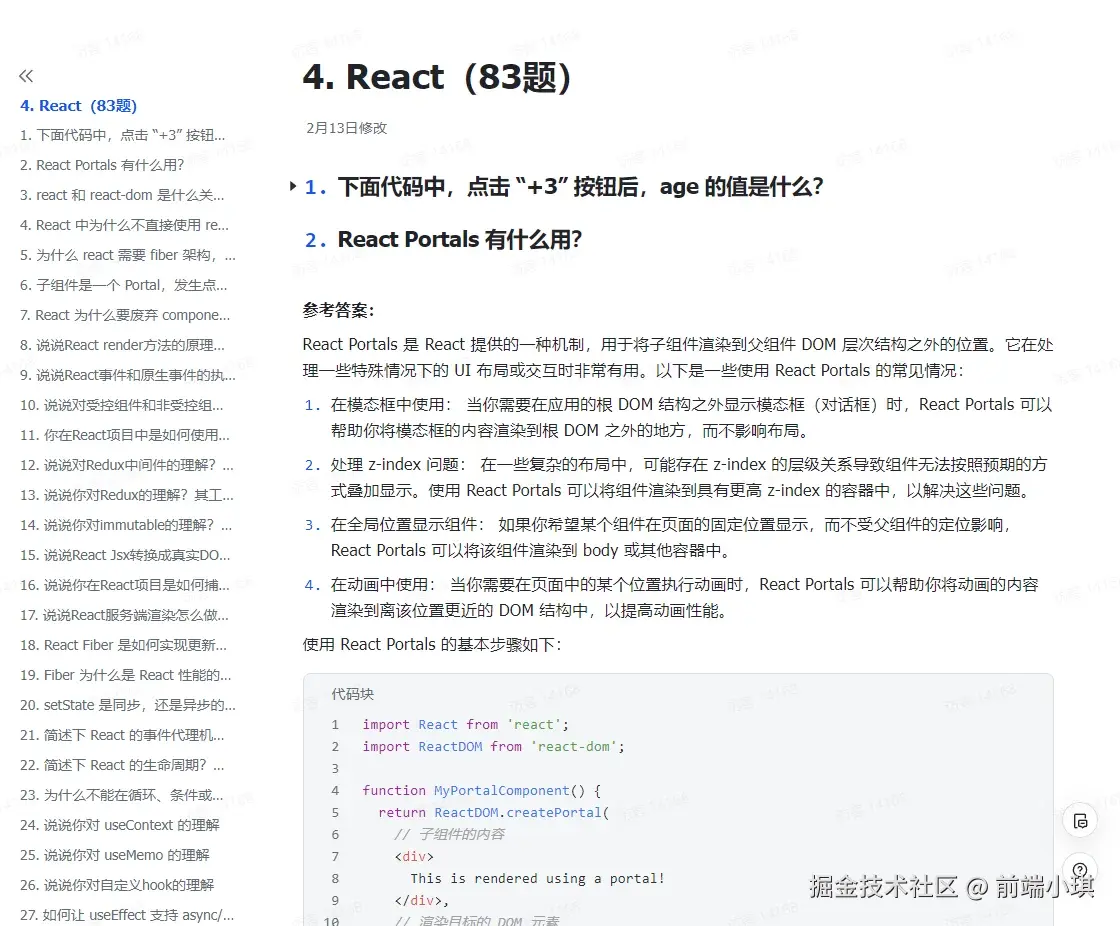Jump to sidebar item 16. 说说你在React项目是如何捕
Screen dimensions: 1120x926
click(125, 585)
